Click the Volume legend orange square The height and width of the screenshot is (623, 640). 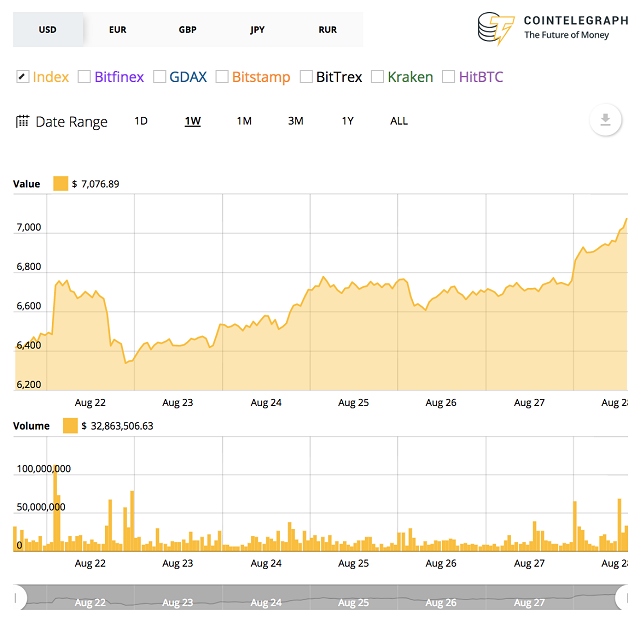click(x=70, y=426)
